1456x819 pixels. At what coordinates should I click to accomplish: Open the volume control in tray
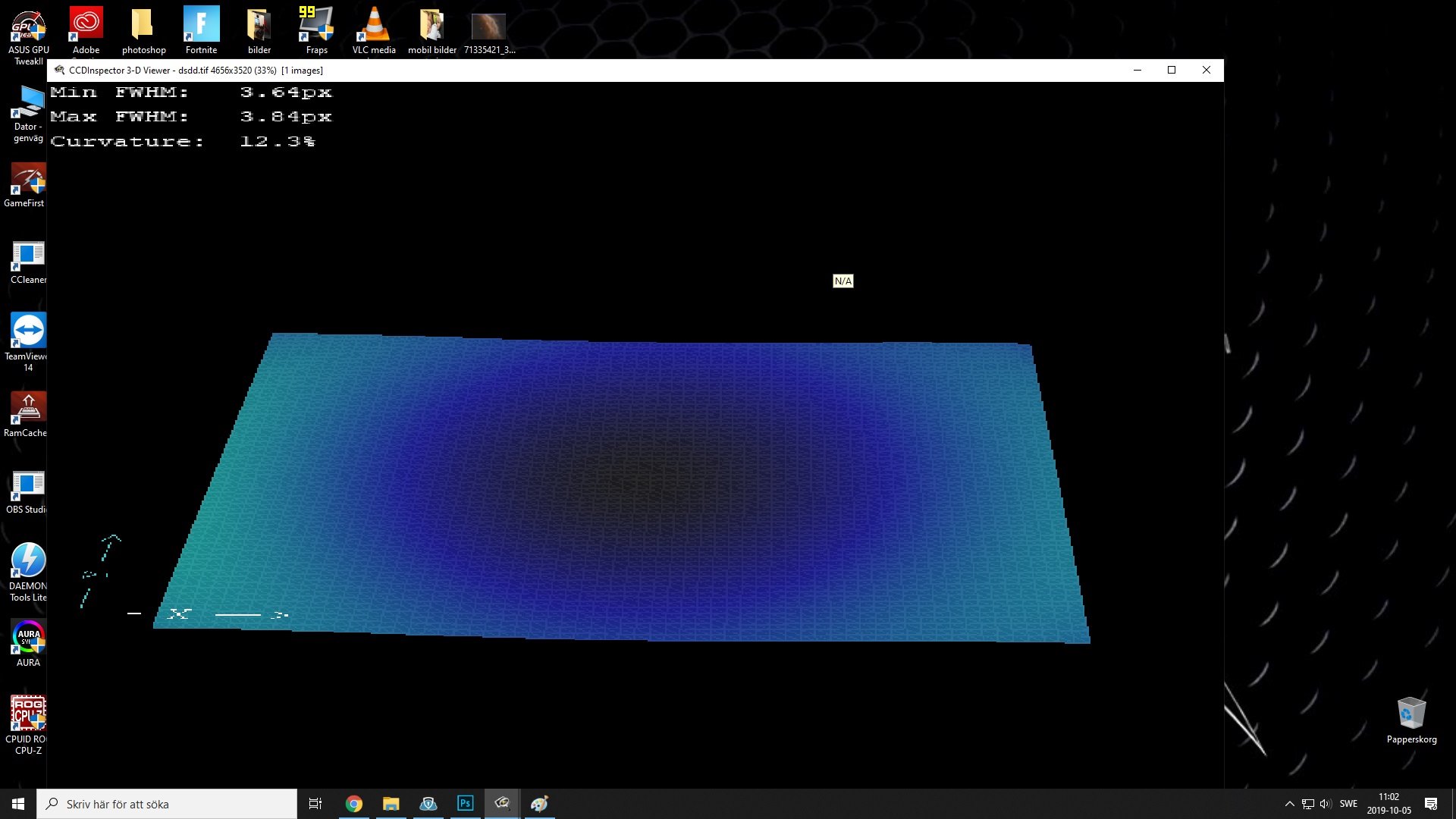point(1325,804)
